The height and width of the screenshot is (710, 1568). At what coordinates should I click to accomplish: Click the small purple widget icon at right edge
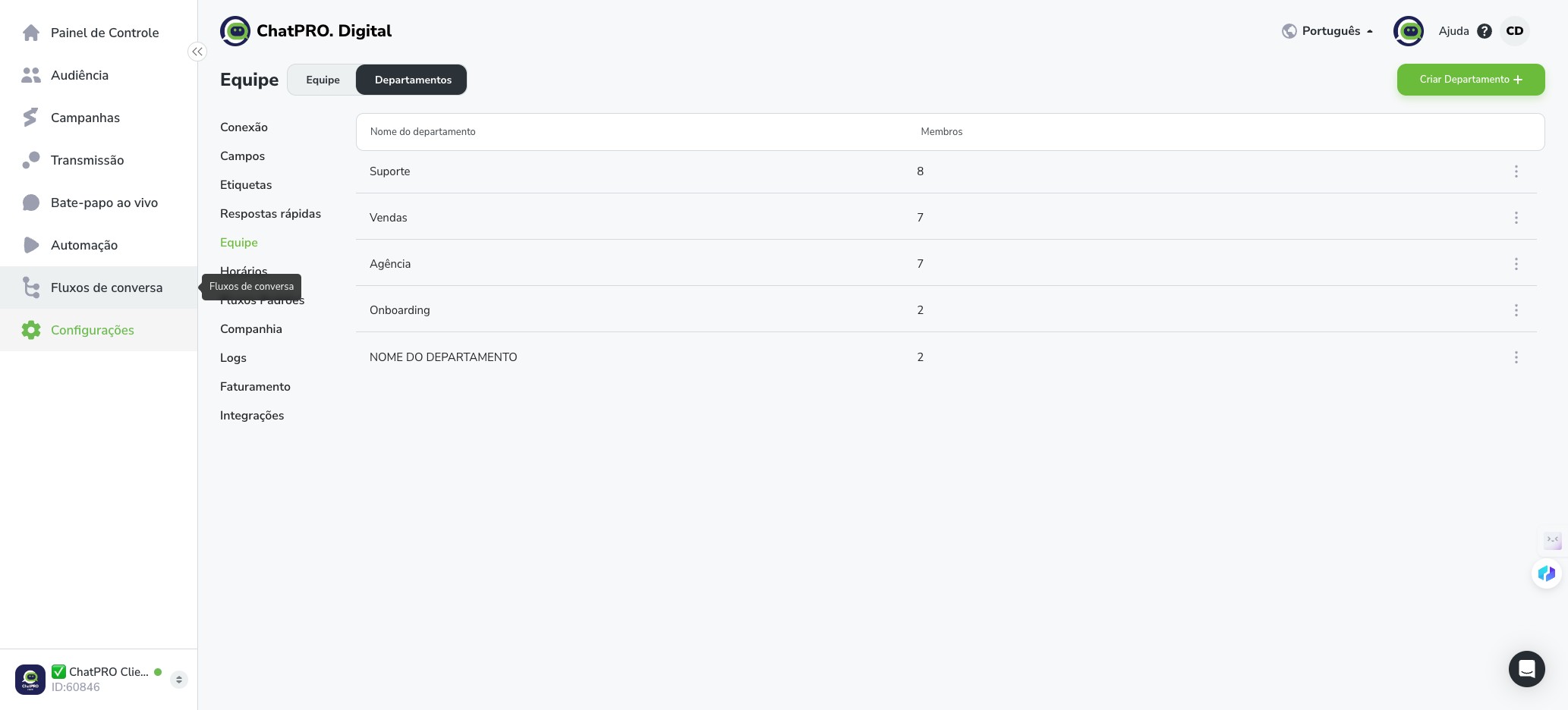click(1553, 540)
